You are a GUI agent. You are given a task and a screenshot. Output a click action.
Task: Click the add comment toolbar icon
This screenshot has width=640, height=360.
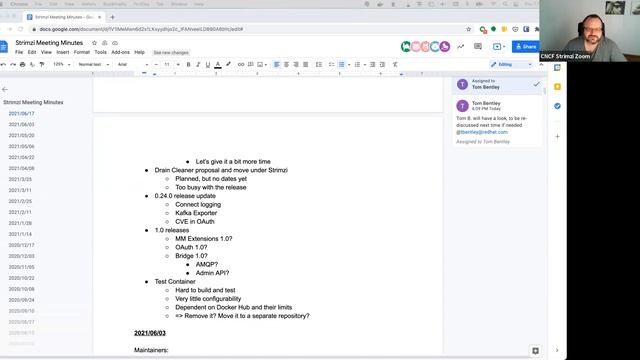tap(251, 64)
